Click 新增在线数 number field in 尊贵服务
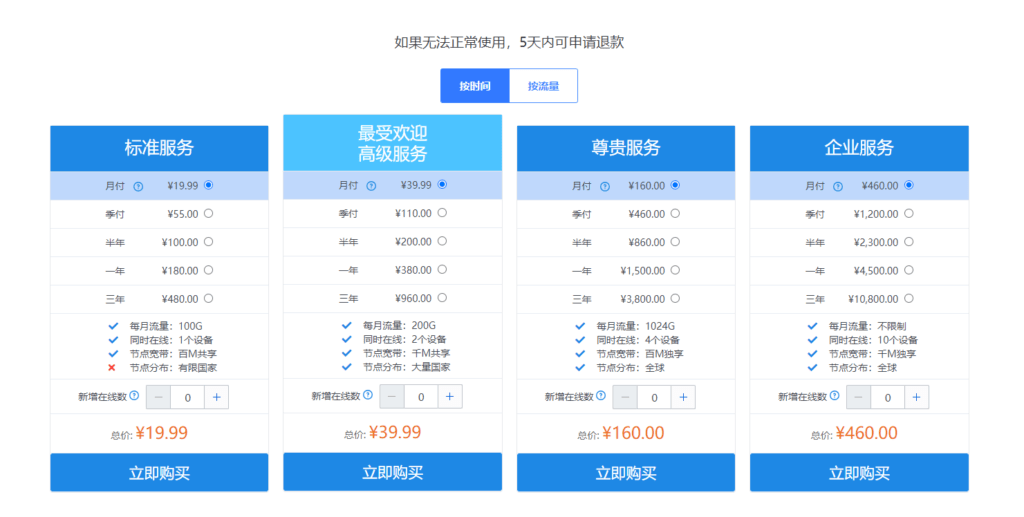Screen dimensions: 1024x517 (x=654, y=397)
